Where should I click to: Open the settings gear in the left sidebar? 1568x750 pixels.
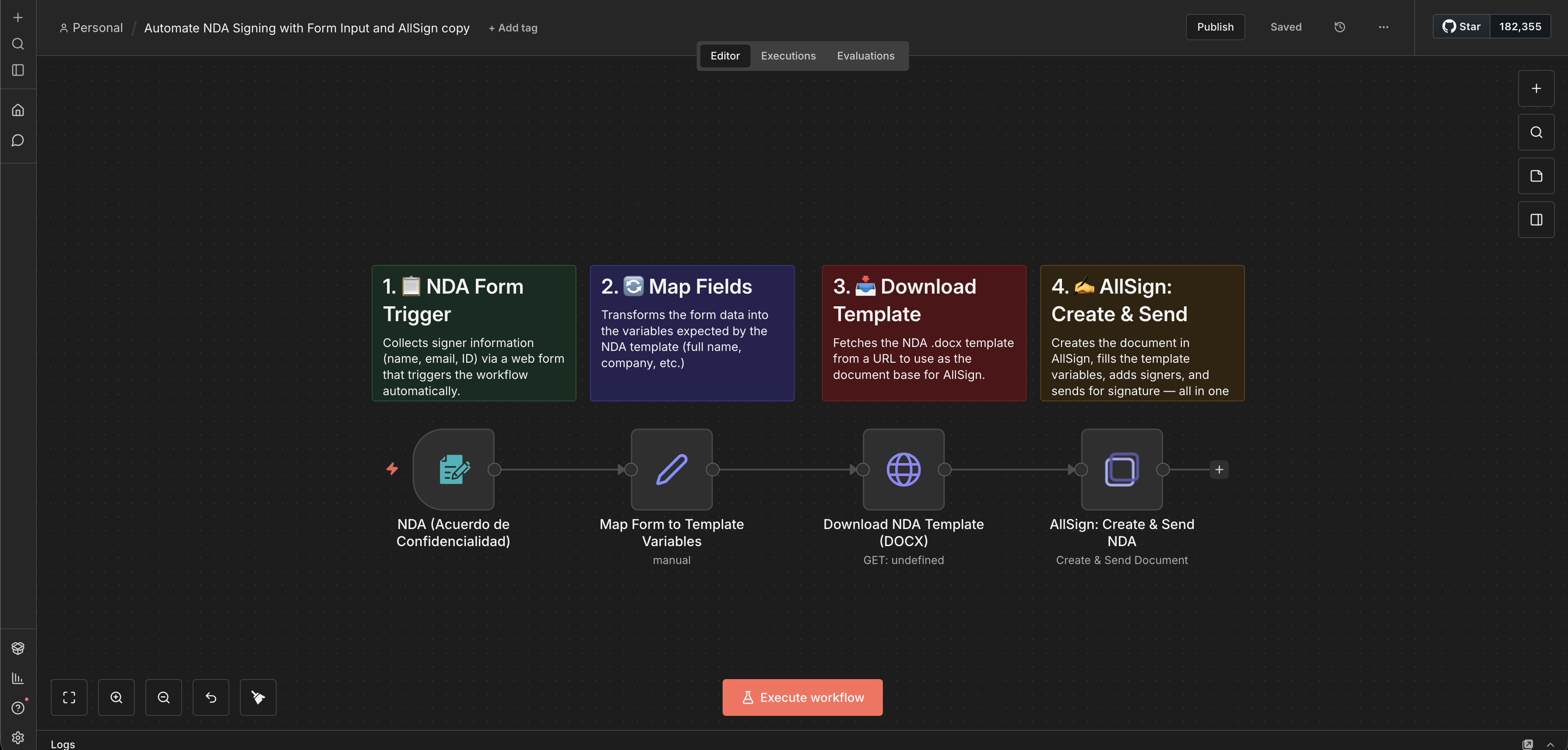18,737
